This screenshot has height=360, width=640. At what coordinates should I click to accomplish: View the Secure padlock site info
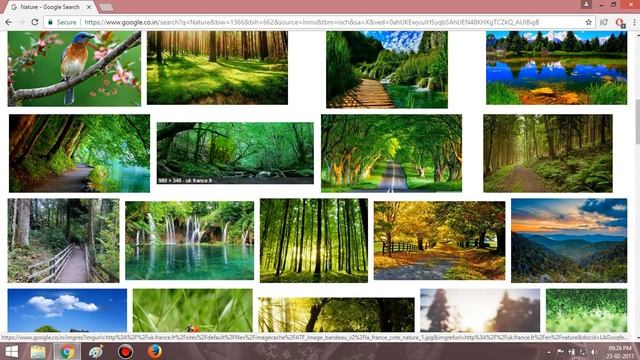point(62,22)
